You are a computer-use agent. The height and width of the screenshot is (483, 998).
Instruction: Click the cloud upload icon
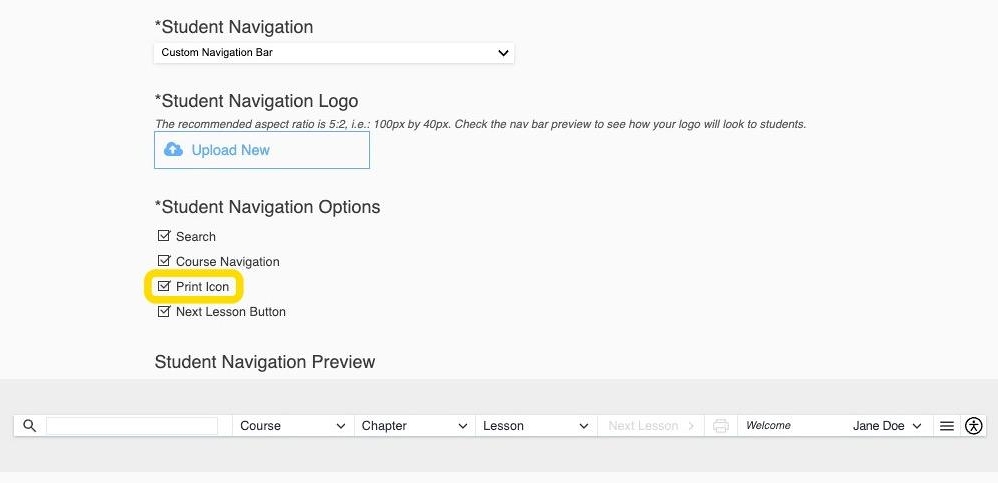[174, 150]
